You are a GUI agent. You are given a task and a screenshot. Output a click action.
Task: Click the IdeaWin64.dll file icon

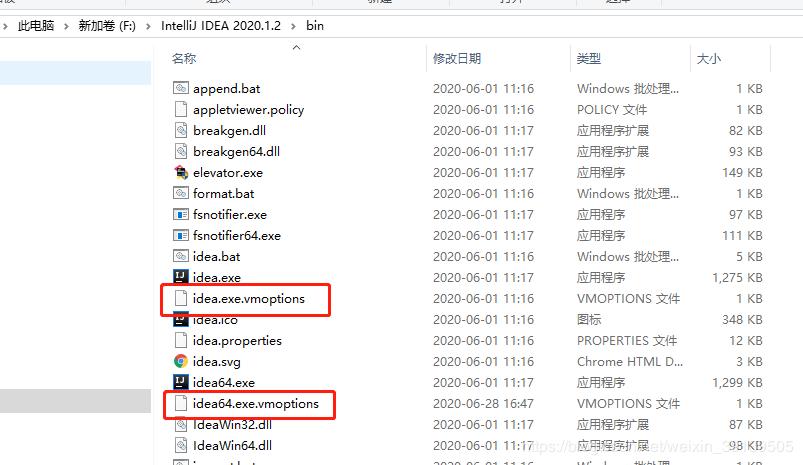coord(181,445)
